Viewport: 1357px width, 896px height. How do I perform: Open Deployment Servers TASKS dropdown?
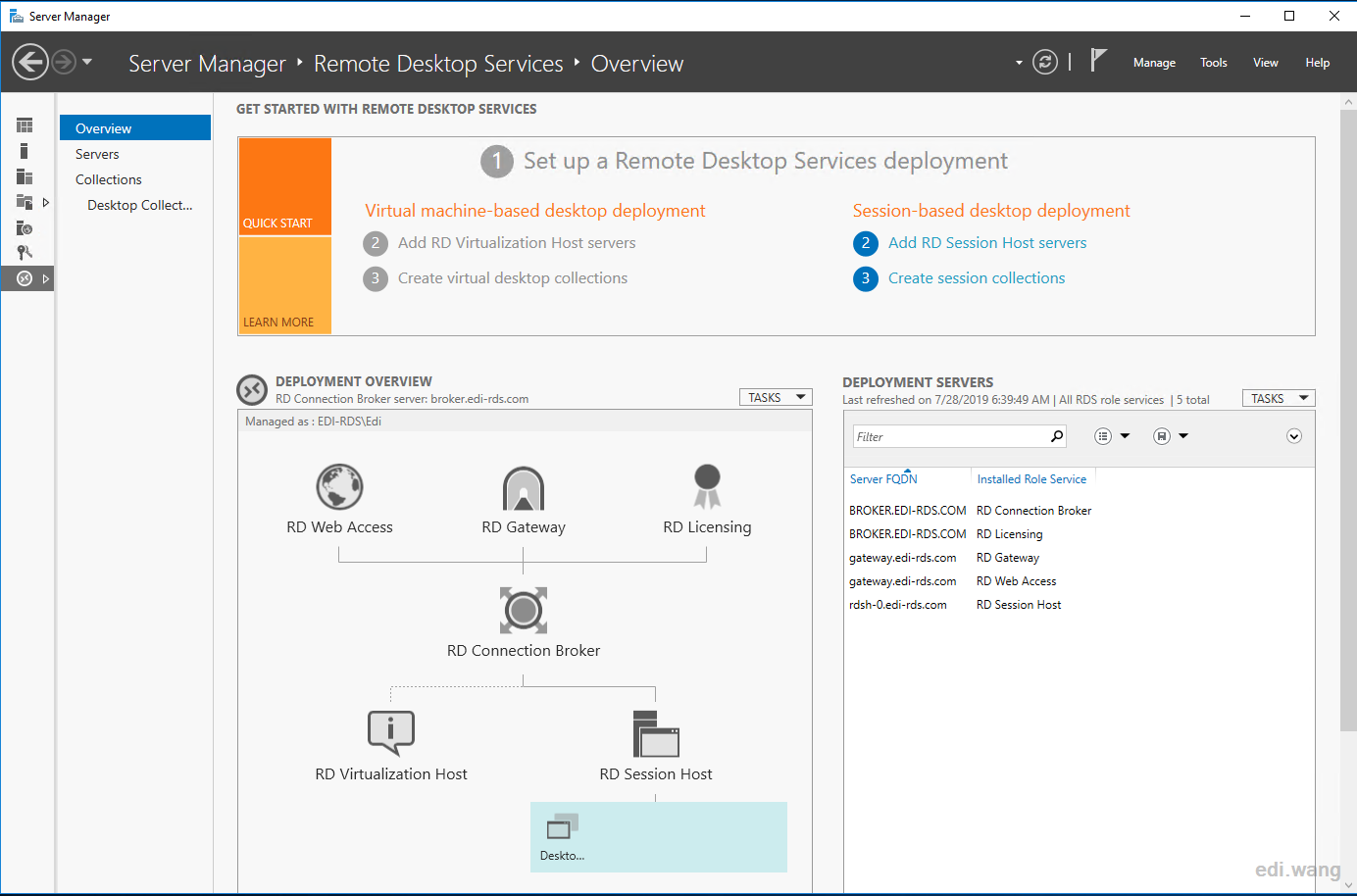(x=1279, y=398)
